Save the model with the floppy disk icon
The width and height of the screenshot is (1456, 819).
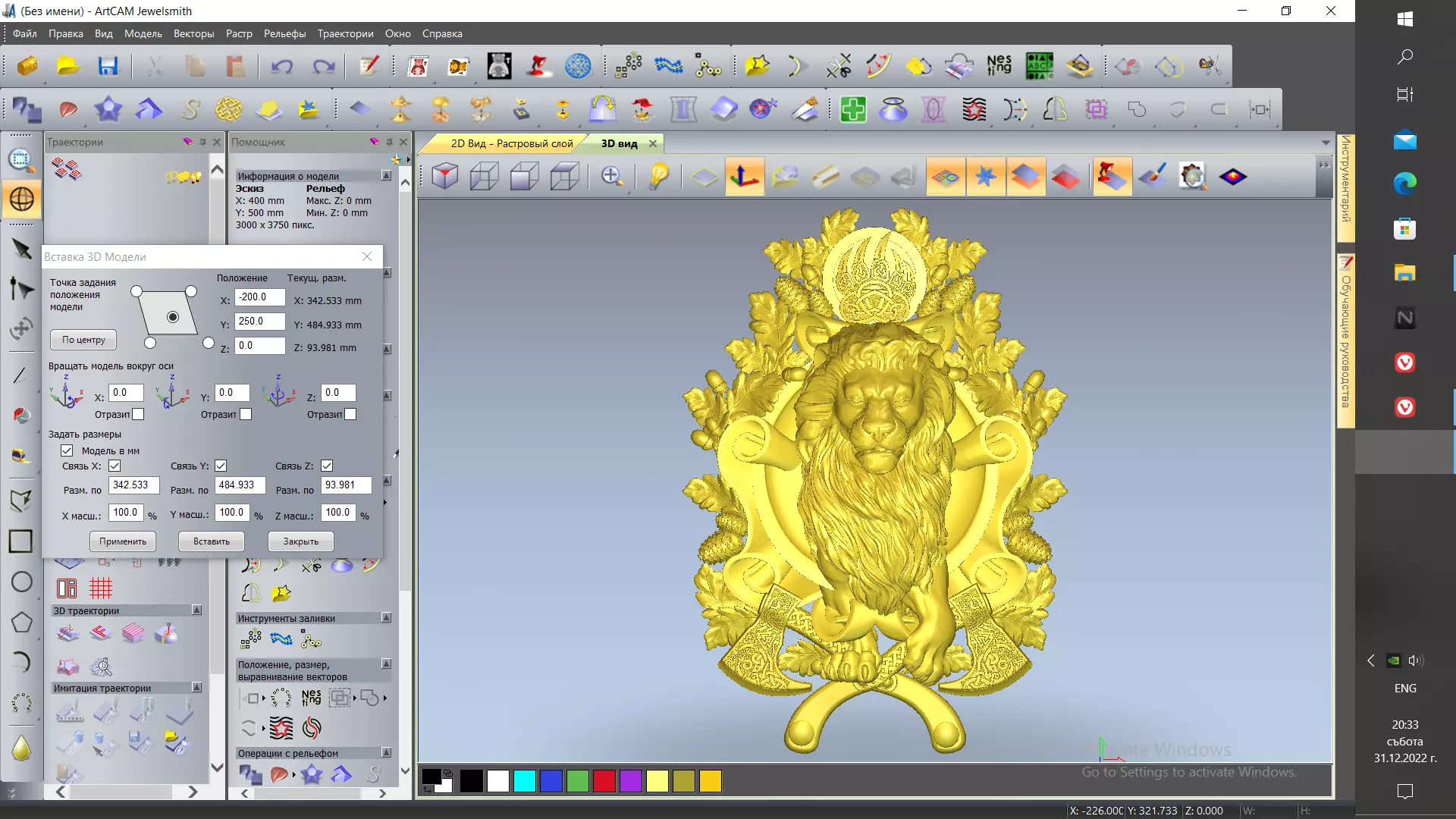[108, 66]
